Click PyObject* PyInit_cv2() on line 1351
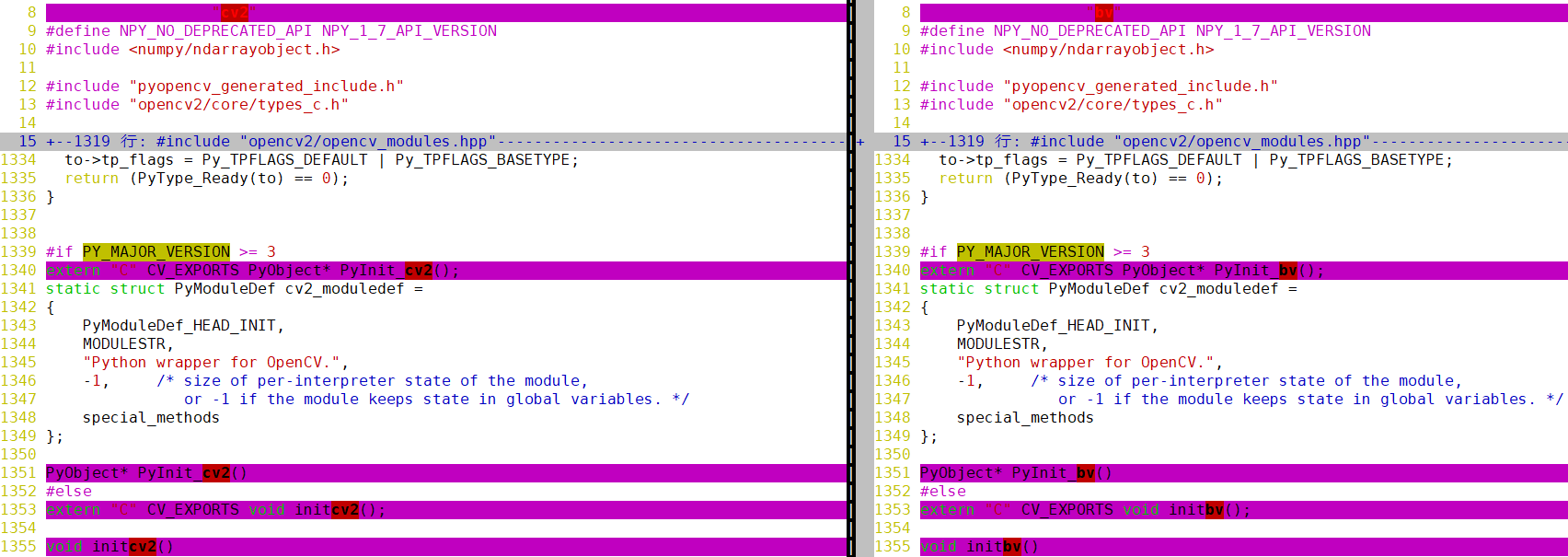This screenshot has width=1568, height=557. [x=147, y=473]
